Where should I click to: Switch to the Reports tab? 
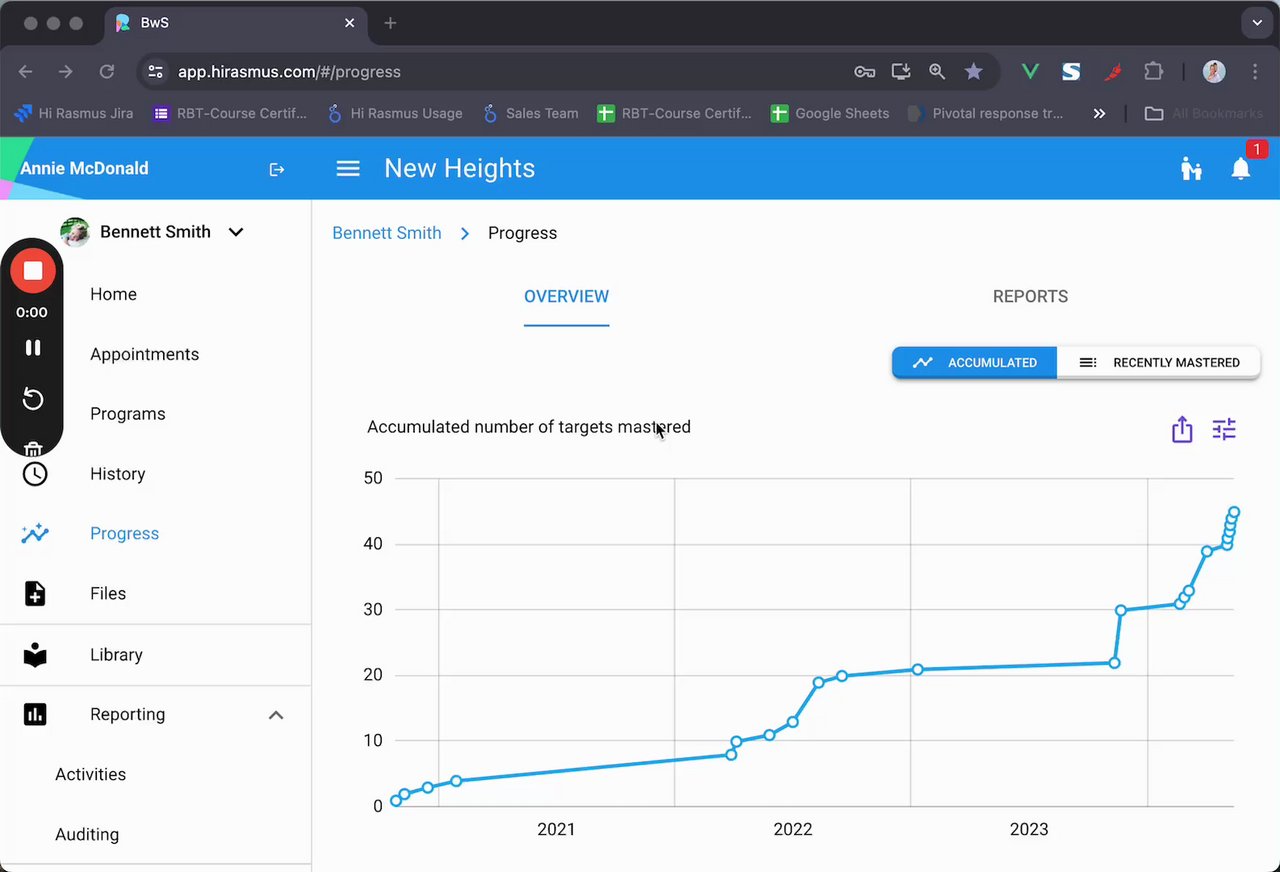click(1030, 297)
